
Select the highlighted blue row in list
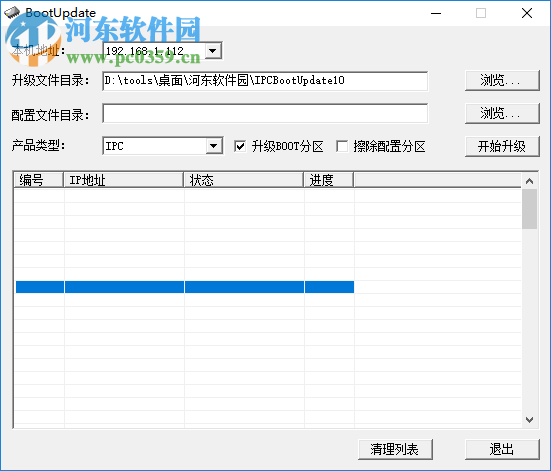pyautogui.click(x=185, y=287)
